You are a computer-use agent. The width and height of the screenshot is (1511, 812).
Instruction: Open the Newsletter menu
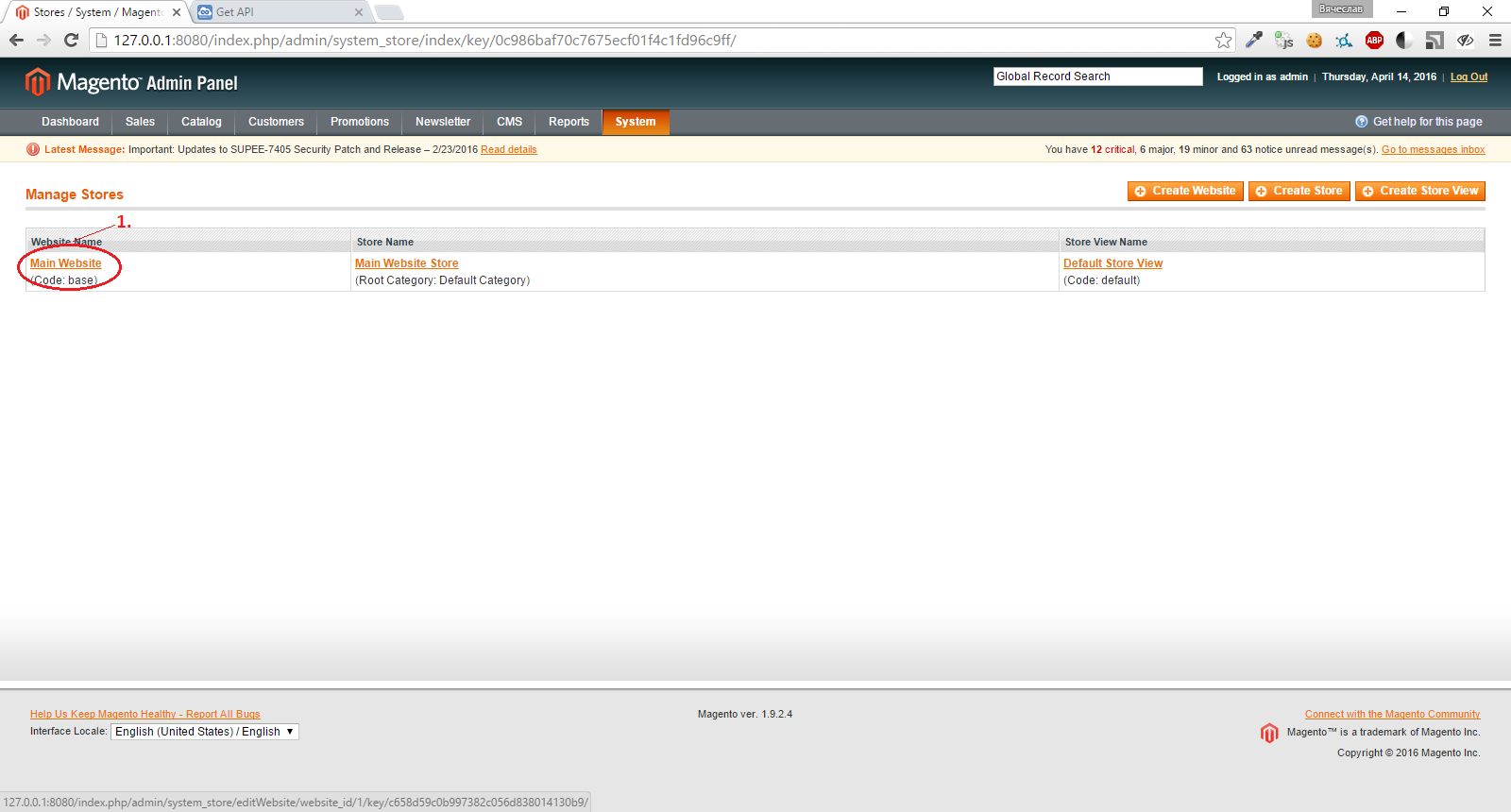(x=443, y=122)
